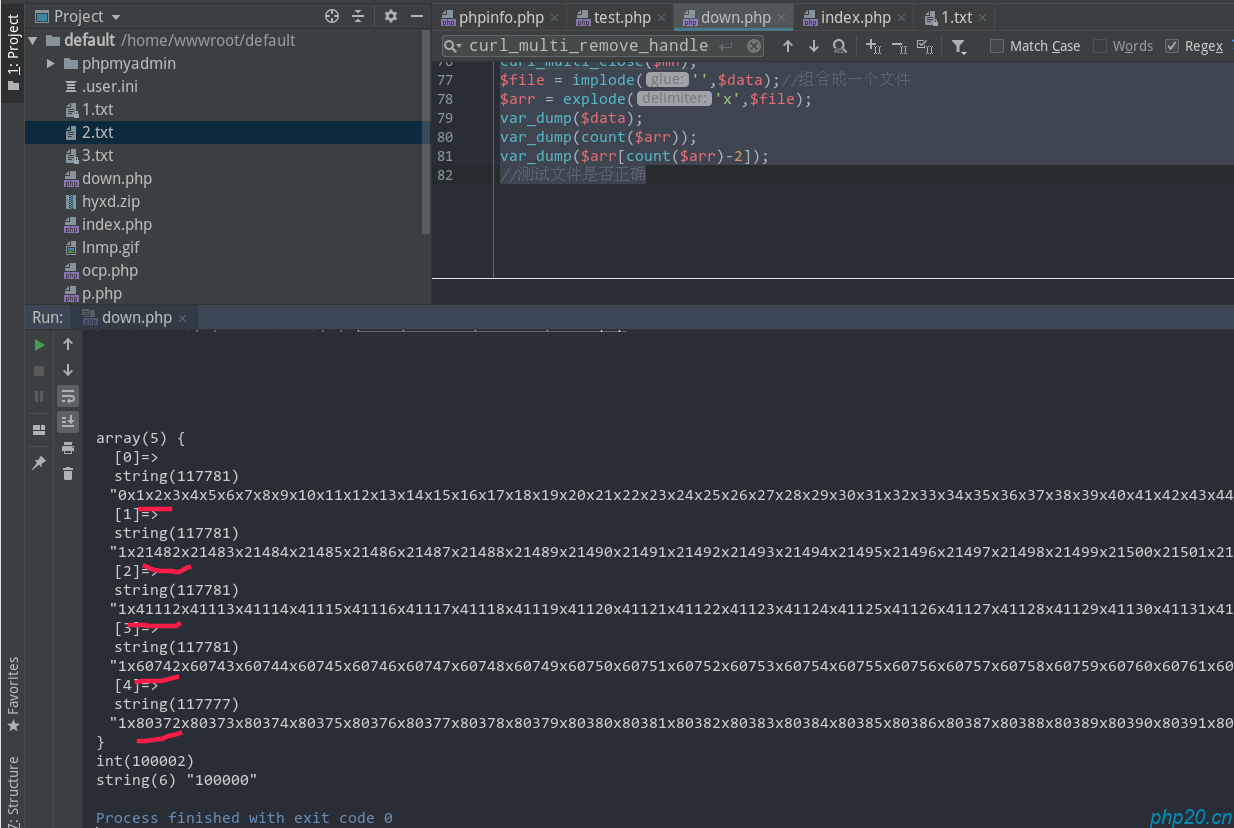Print the console output
This screenshot has height=828, width=1234.
coord(68,448)
